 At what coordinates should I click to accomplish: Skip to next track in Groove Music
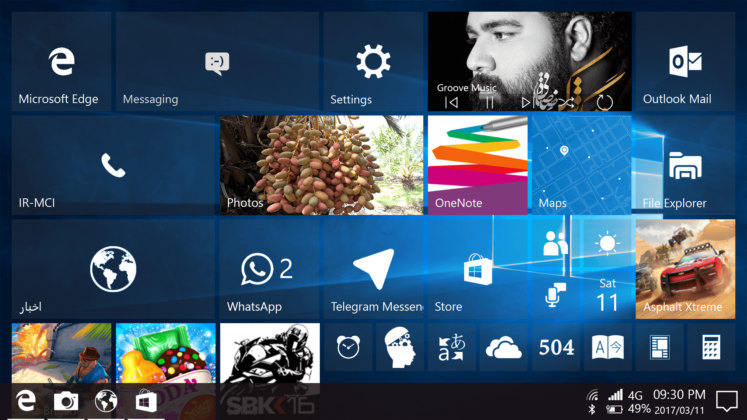pyautogui.click(x=526, y=102)
